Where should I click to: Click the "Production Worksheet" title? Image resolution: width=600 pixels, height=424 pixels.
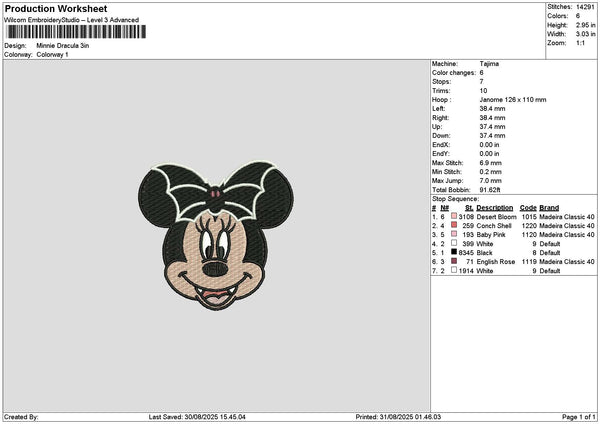56,8
